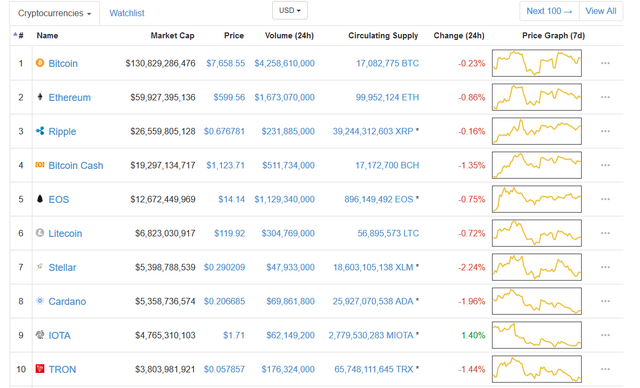Sort by Market Cap column header
The height and width of the screenshot is (388, 640).
coord(172,35)
